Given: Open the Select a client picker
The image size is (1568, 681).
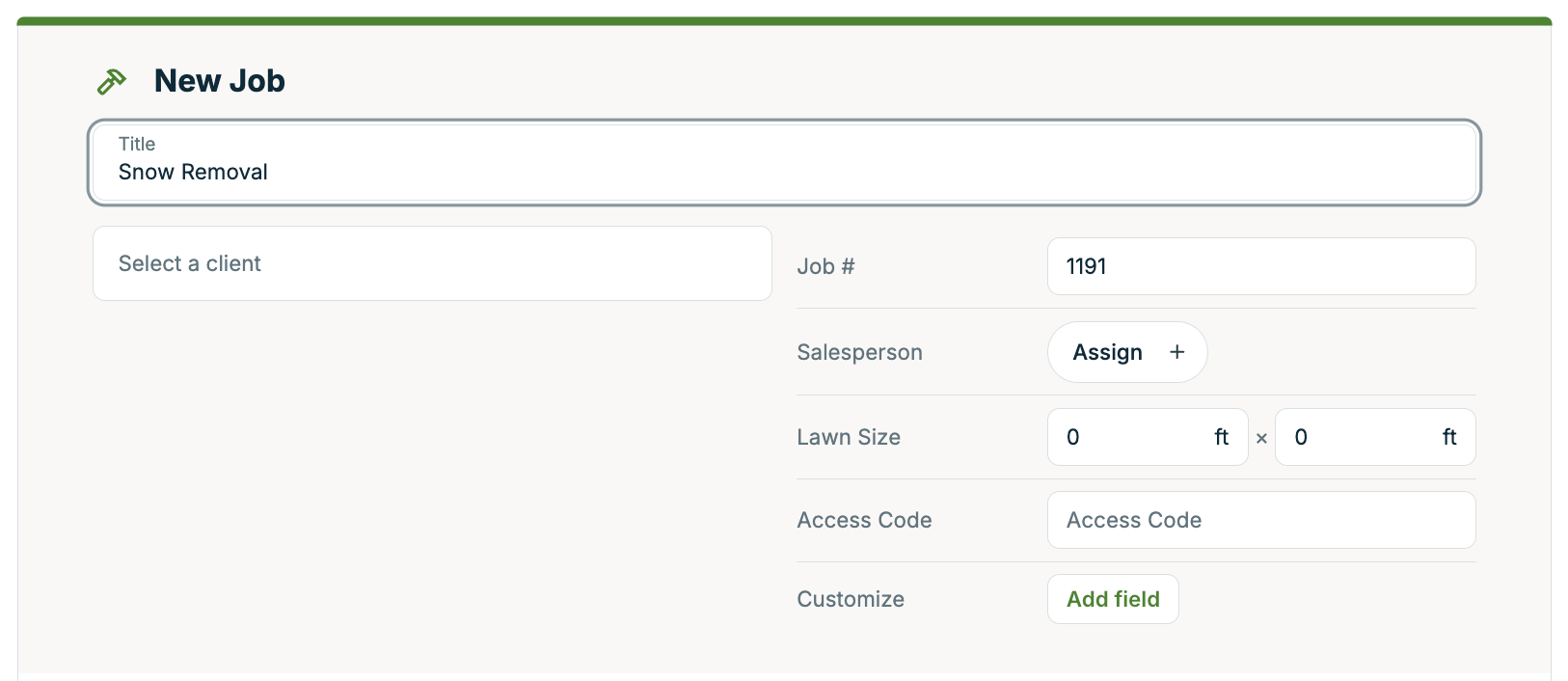Looking at the screenshot, I should [431, 263].
